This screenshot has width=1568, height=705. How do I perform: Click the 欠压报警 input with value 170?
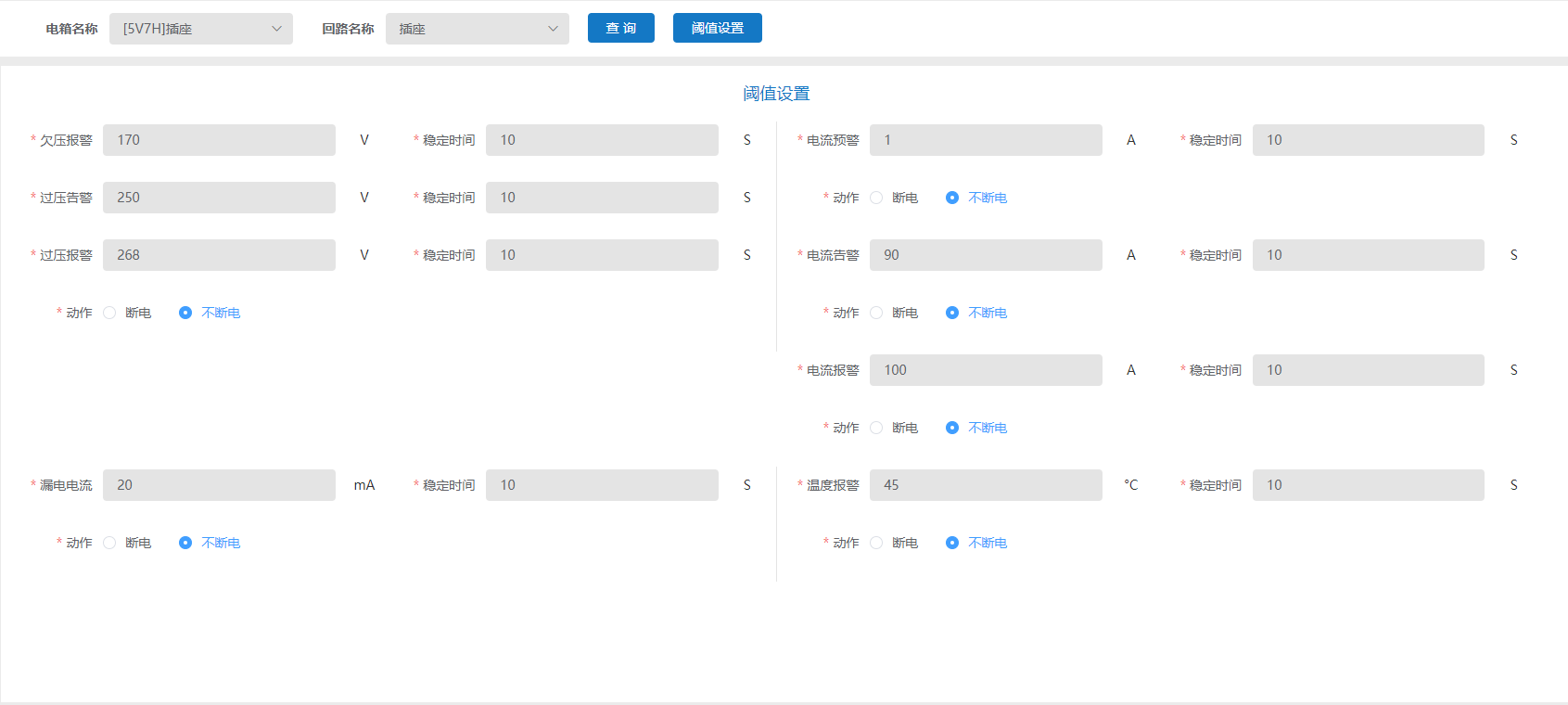coord(219,140)
